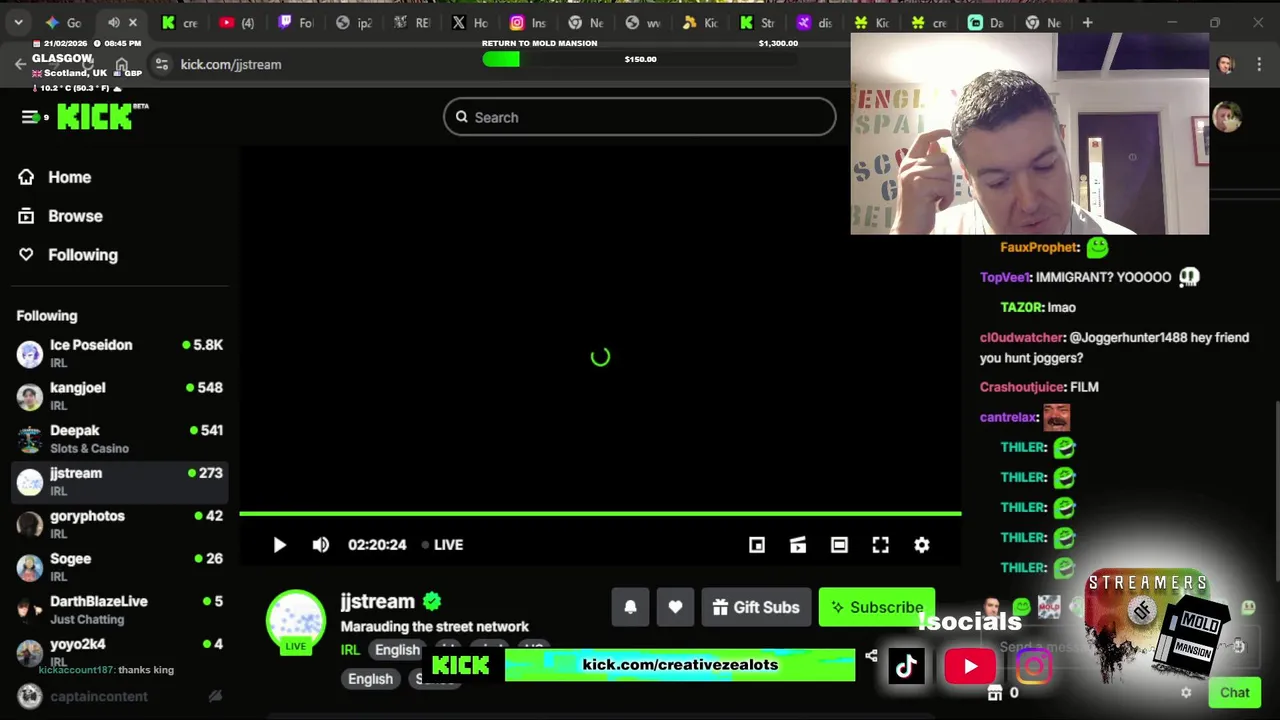Open chat settings gear icon
This screenshot has height=720, width=1280.
pyautogui.click(x=1186, y=693)
